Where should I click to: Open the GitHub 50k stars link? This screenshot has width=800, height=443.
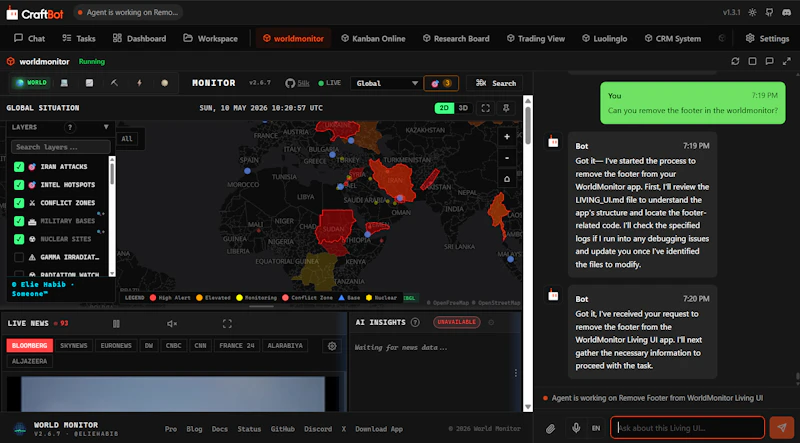(x=297, y=83)
